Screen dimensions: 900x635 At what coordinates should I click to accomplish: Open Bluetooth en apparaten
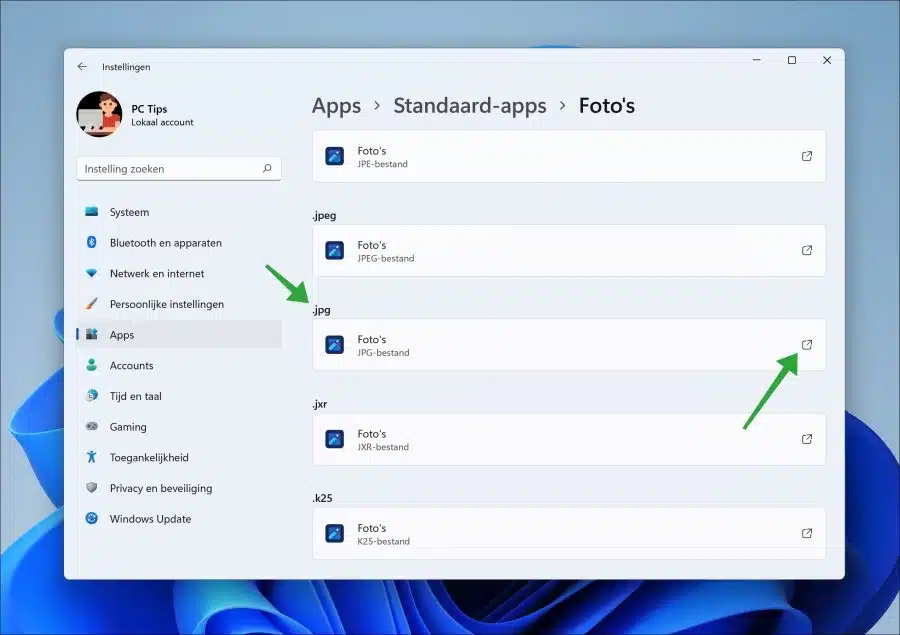[x=179, y=243]
